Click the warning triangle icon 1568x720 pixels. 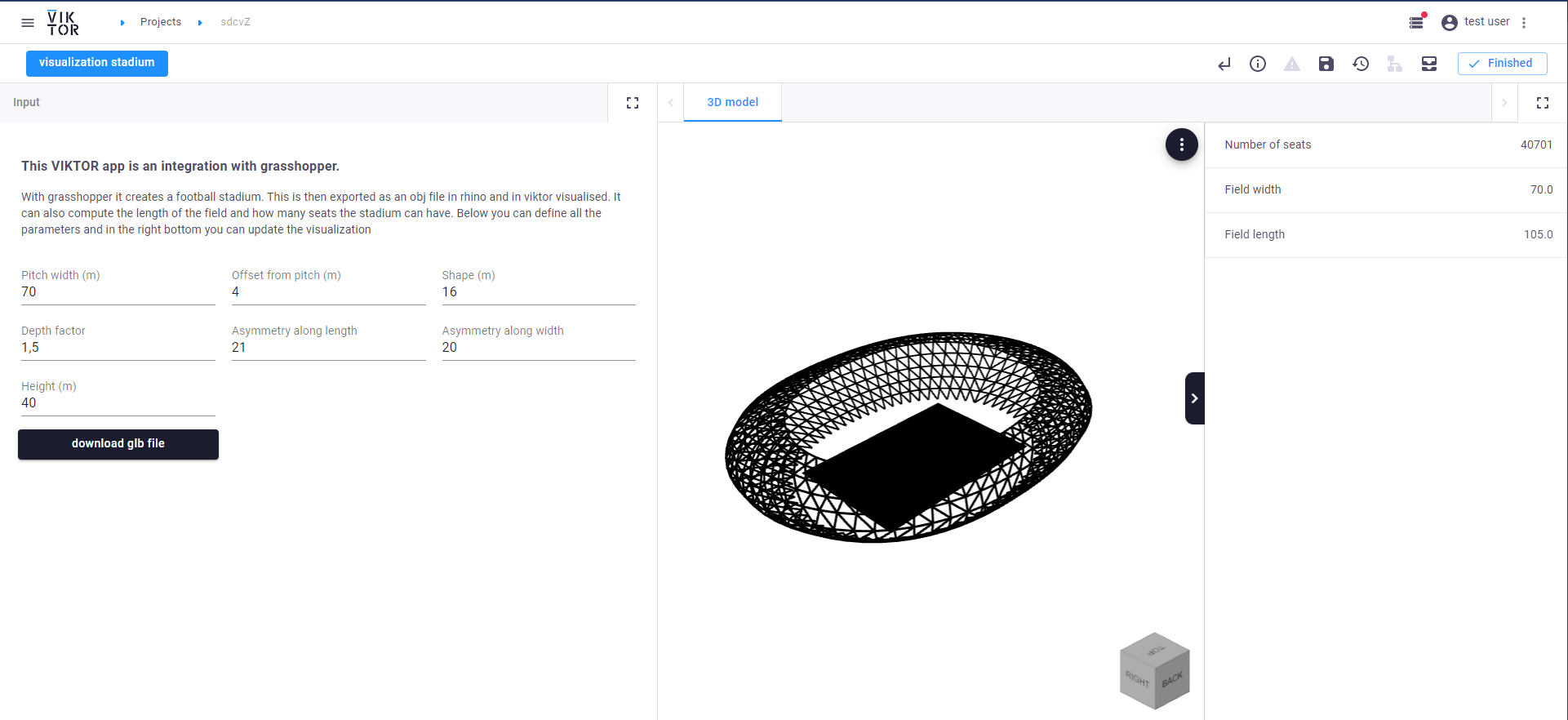(x=1292, y=64)
